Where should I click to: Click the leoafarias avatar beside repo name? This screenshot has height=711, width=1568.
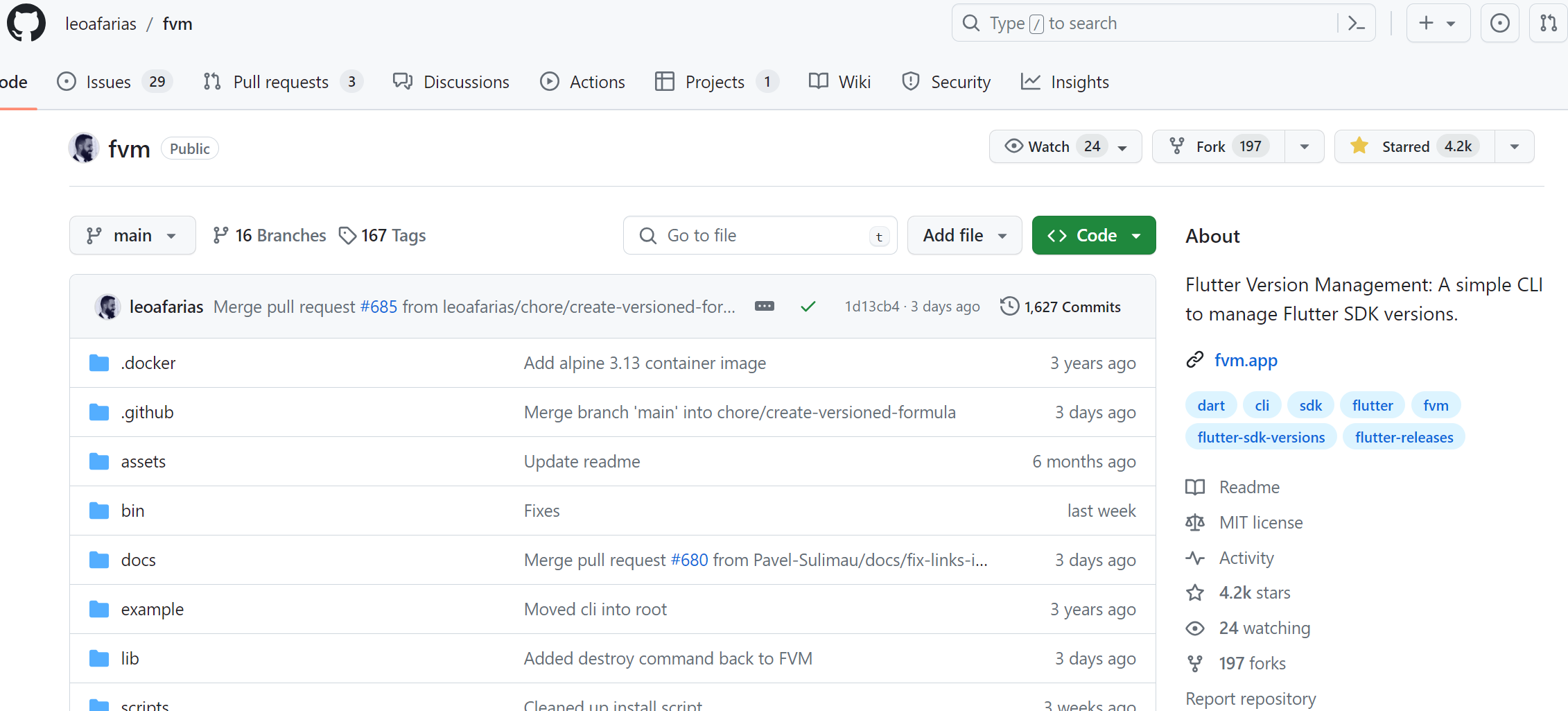[84, 148]
